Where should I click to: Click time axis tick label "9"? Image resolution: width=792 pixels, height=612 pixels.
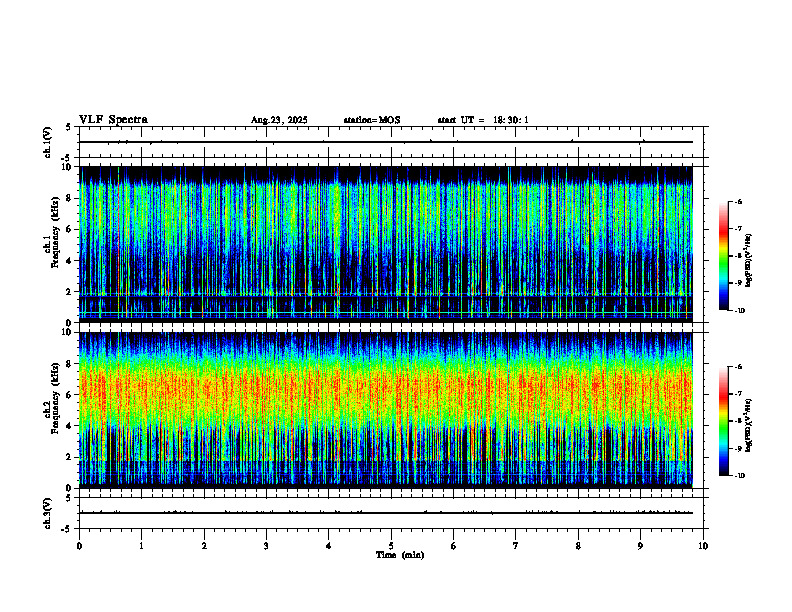(x=640, y=546)
